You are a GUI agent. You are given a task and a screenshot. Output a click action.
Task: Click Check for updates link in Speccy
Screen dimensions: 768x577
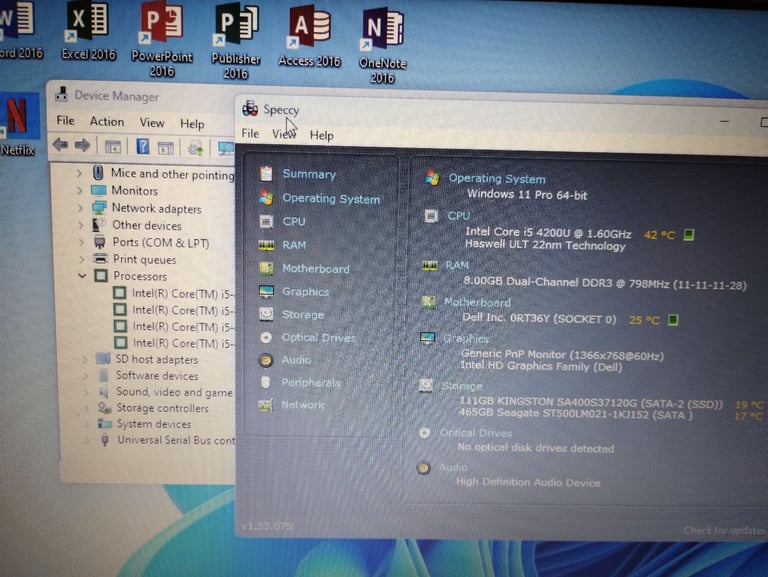tap(724, 530)
